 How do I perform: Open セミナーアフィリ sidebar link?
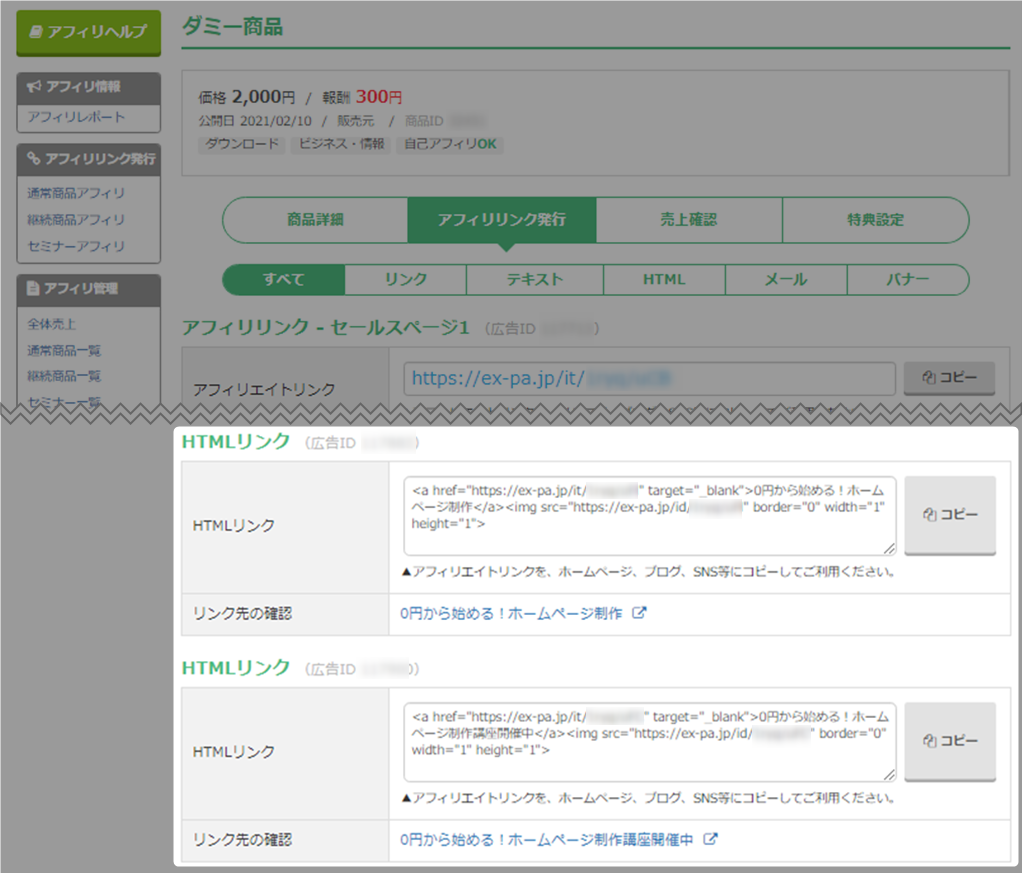click(x=76, y=246)
